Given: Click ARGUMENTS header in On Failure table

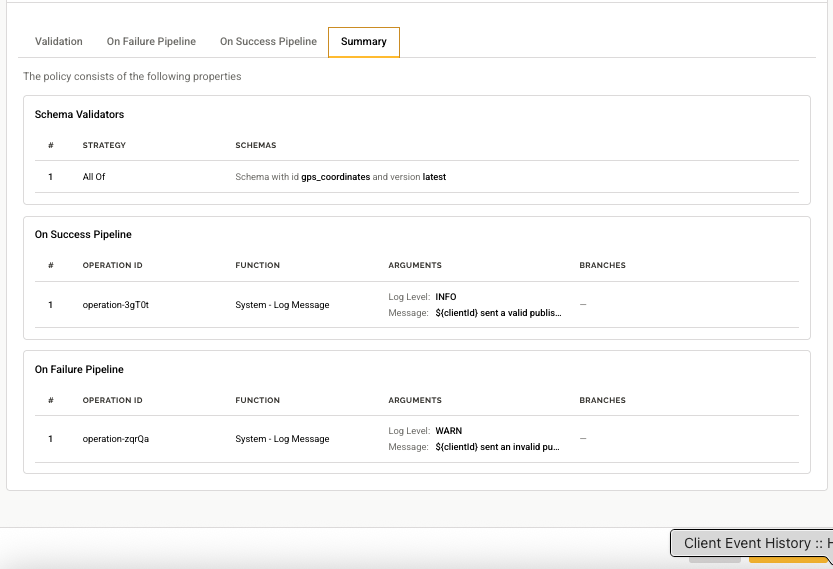Looking at the screenshot, I should click(415, 400).
